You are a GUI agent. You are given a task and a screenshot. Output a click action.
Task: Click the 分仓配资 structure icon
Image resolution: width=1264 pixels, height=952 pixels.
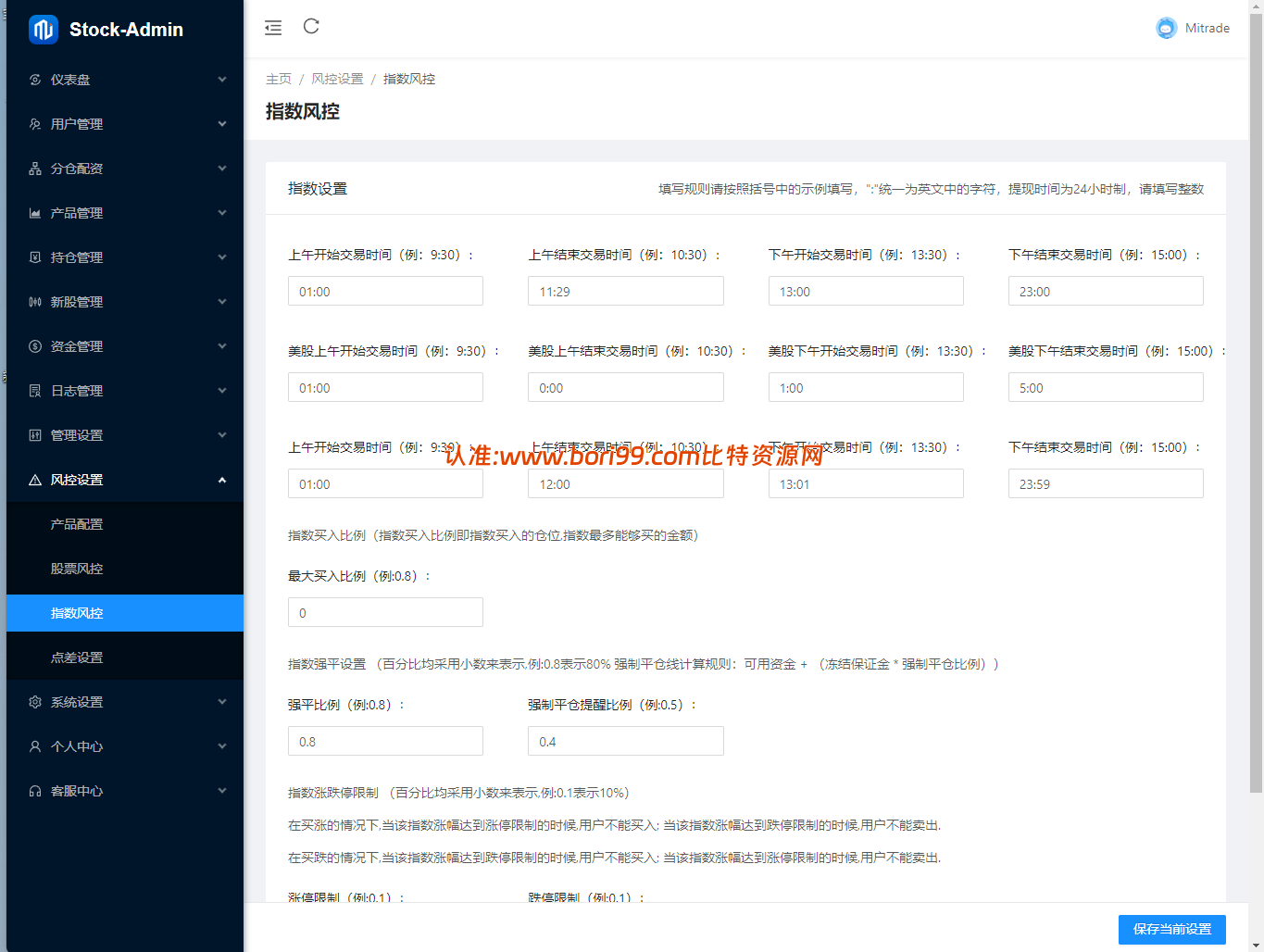click(x=35, y=169)
